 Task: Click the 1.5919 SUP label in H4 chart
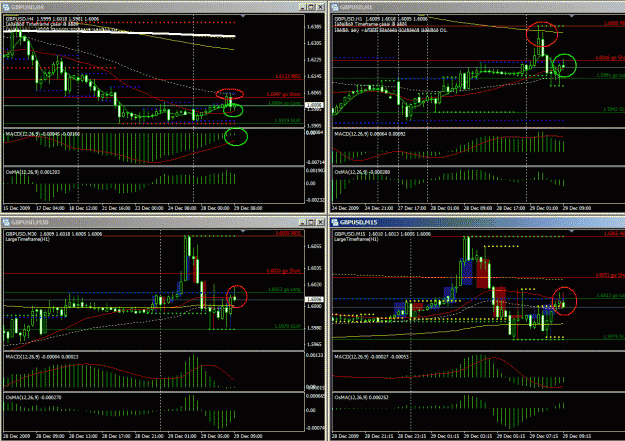coord(287,120)
